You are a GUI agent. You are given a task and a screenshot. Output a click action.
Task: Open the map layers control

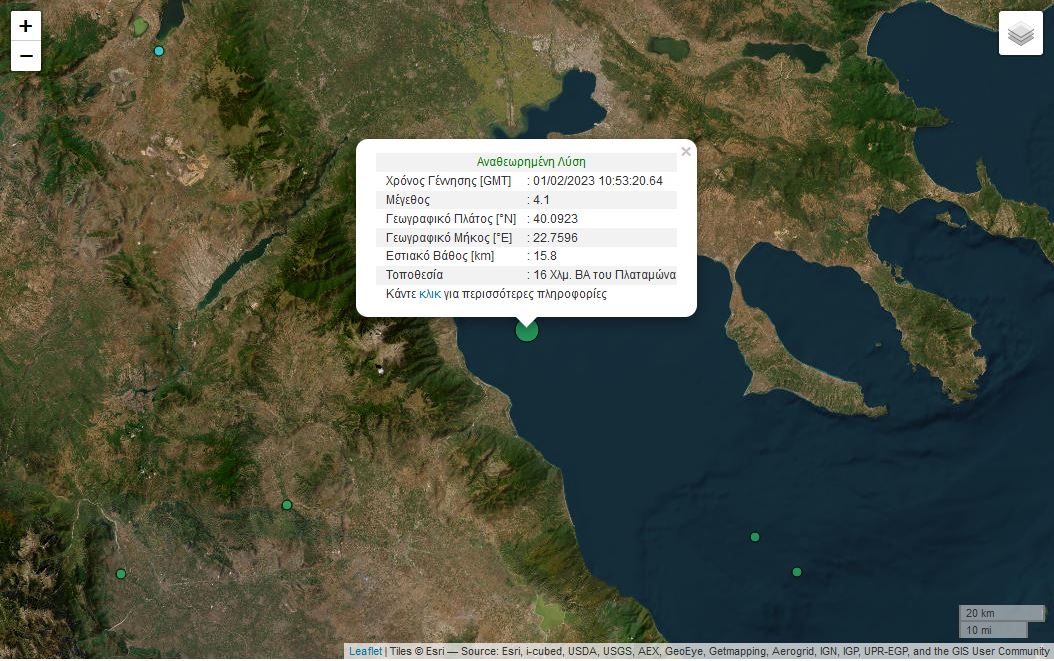tap(1020, 34)
